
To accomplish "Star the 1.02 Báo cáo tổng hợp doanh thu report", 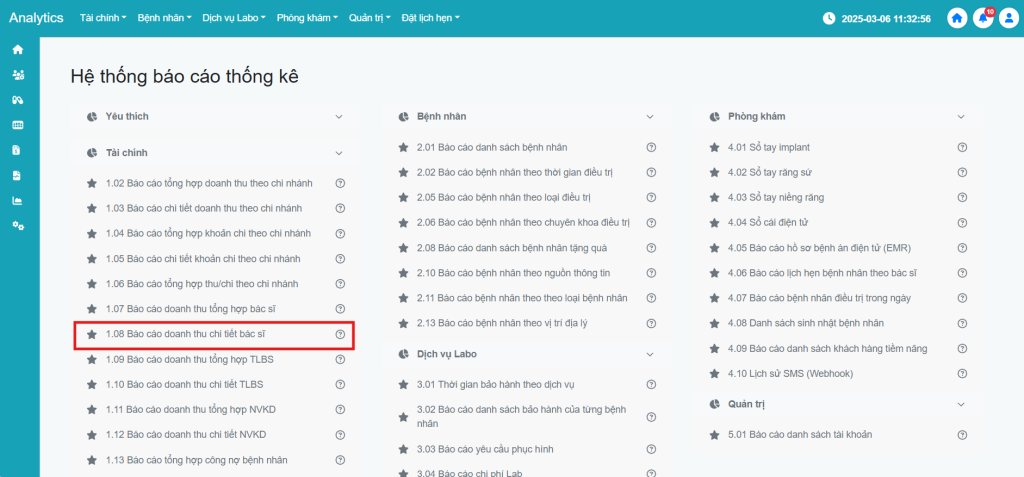I will [92, 183].
